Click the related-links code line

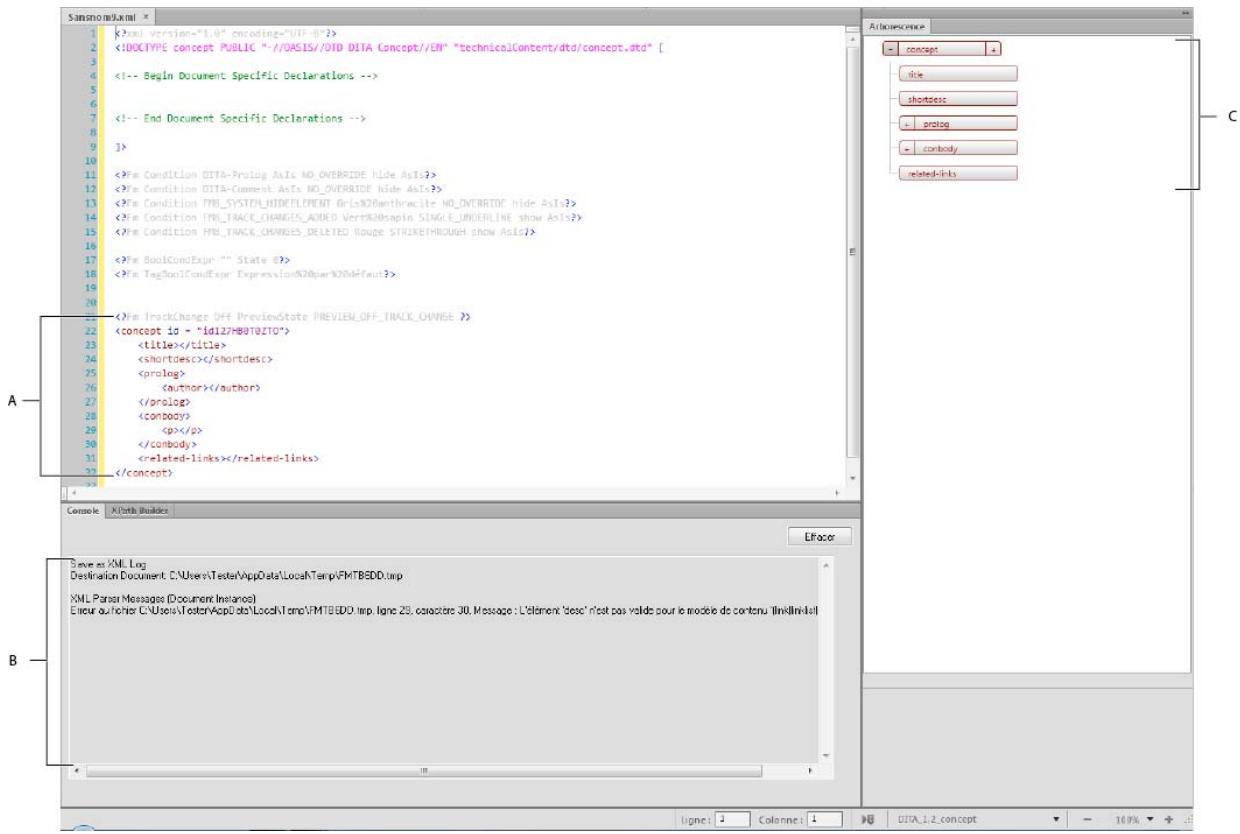point(228,458)
